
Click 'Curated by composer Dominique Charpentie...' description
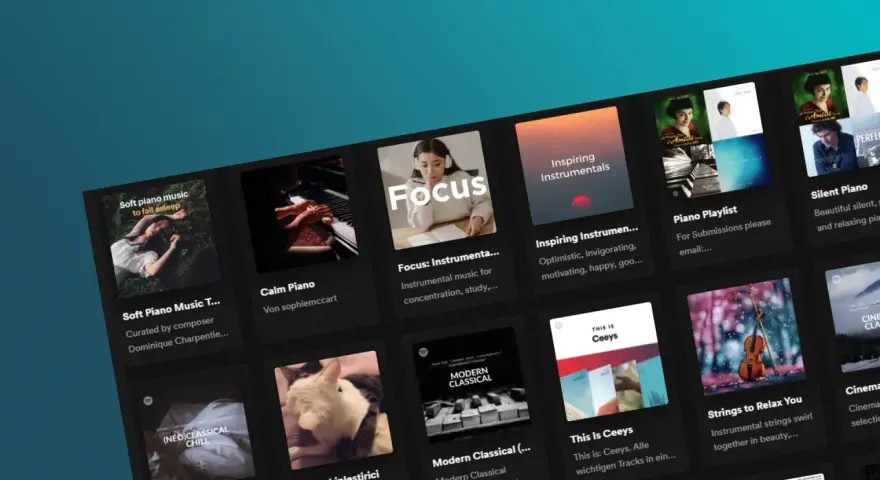[177, 335]
